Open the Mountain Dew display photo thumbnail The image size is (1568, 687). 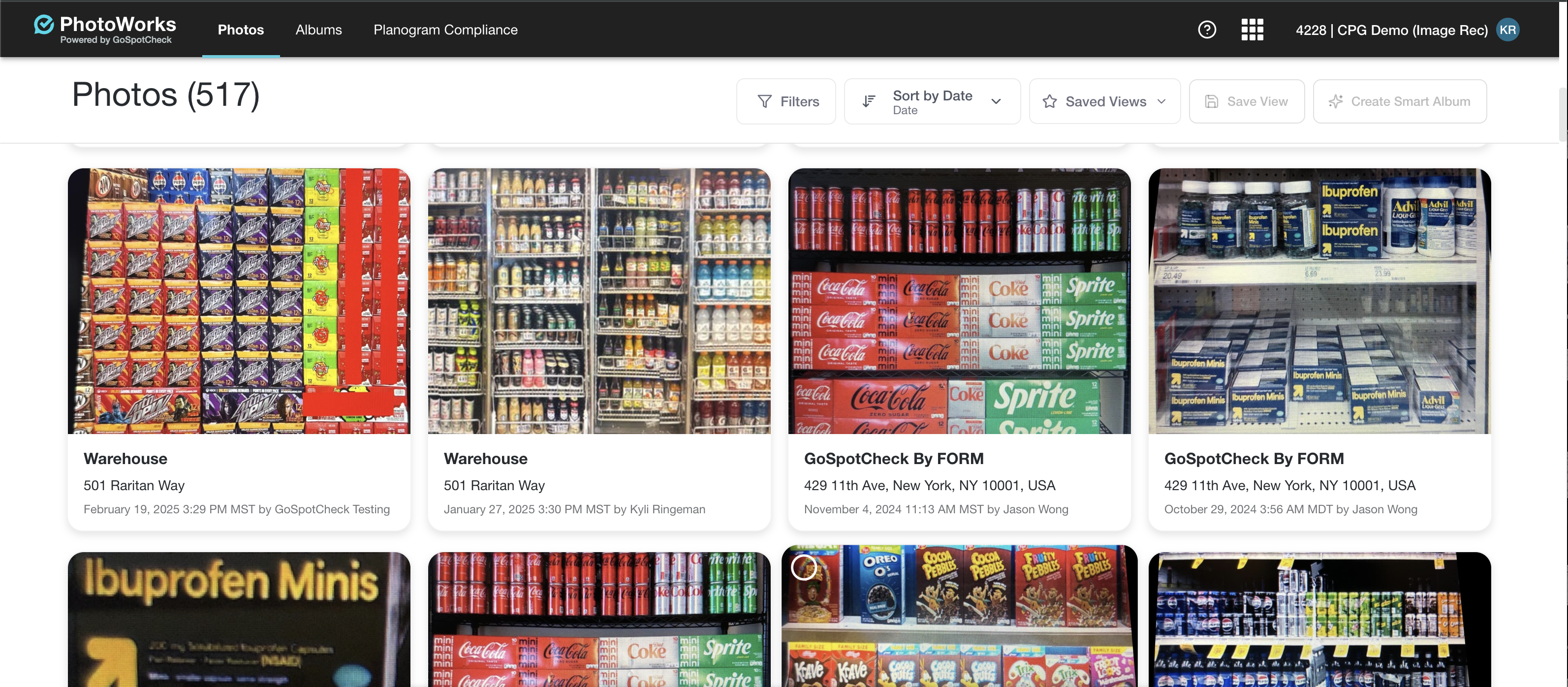239,301
